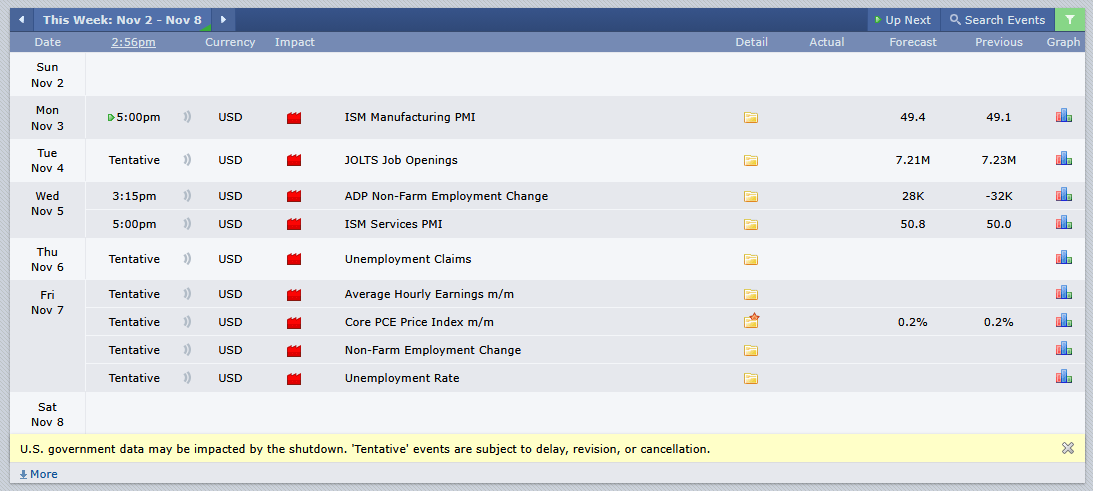Open detail folder for JOLTS Job Openings
1093x491 pixels.
pos(750,160)
